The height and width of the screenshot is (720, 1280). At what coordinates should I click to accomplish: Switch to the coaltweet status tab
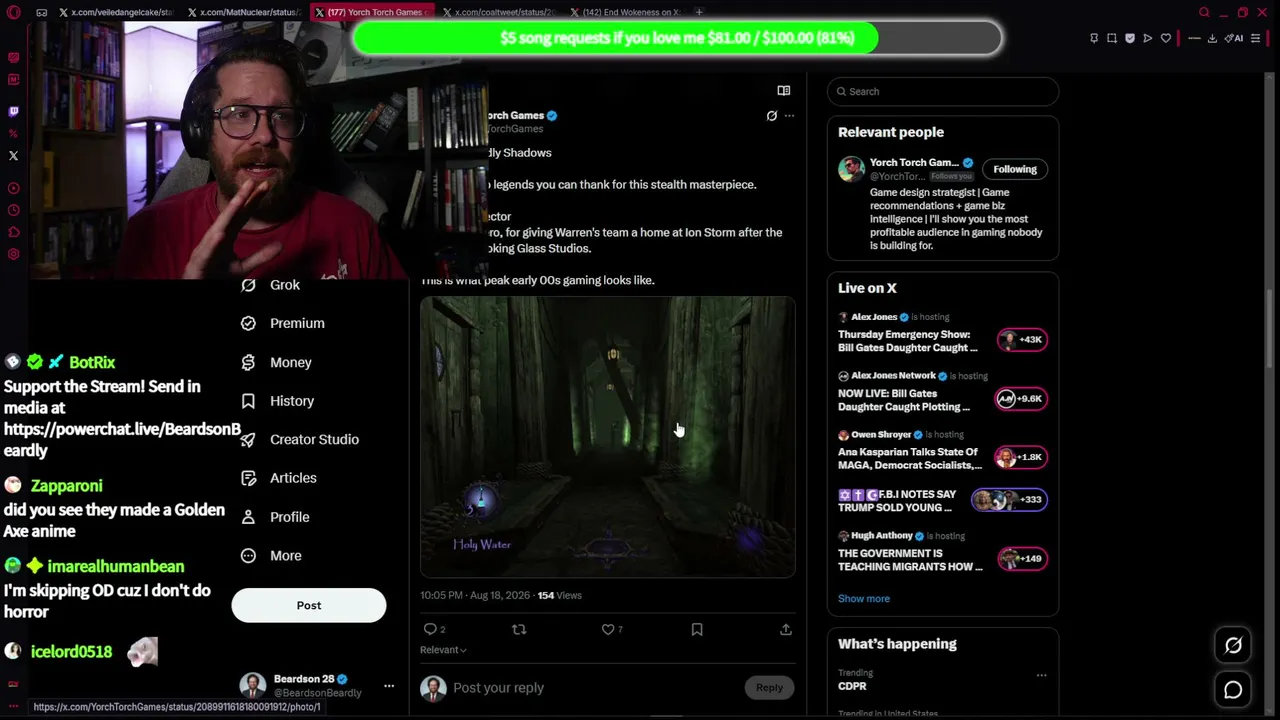coord(499,12)
